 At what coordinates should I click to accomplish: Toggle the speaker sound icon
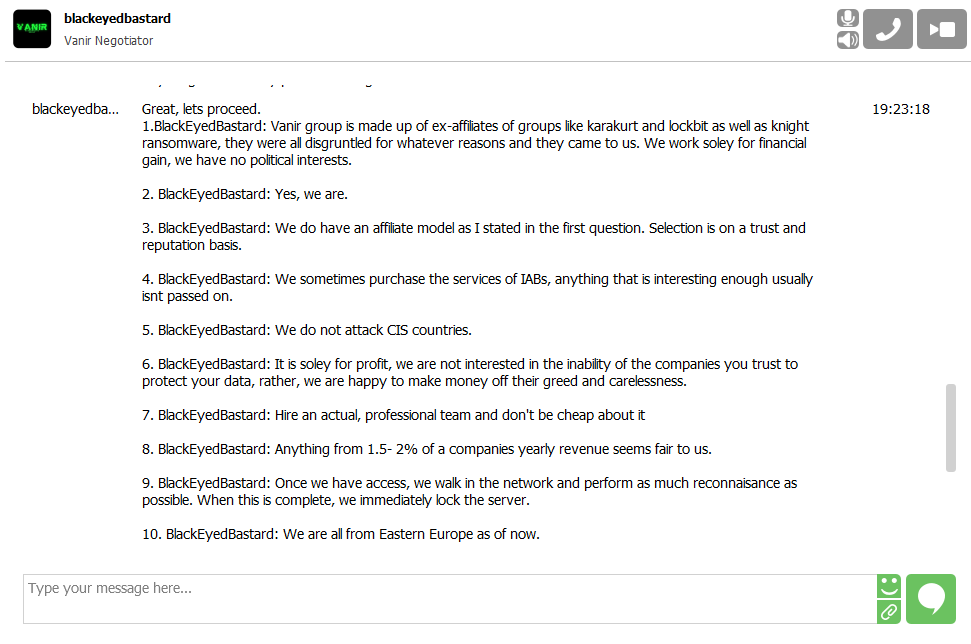(x=848, y=40)
